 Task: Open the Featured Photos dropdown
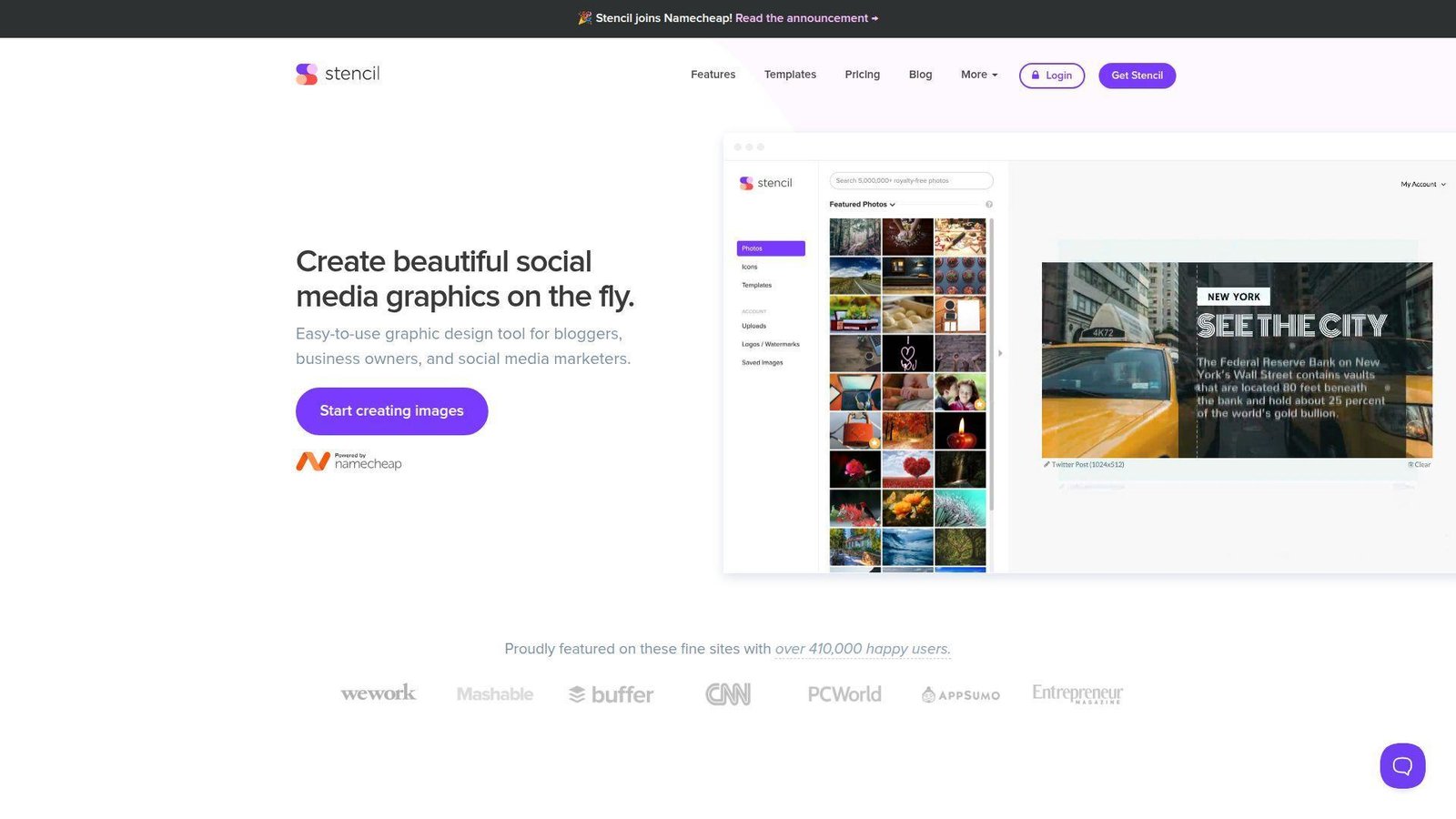click(x=862, y=205)
